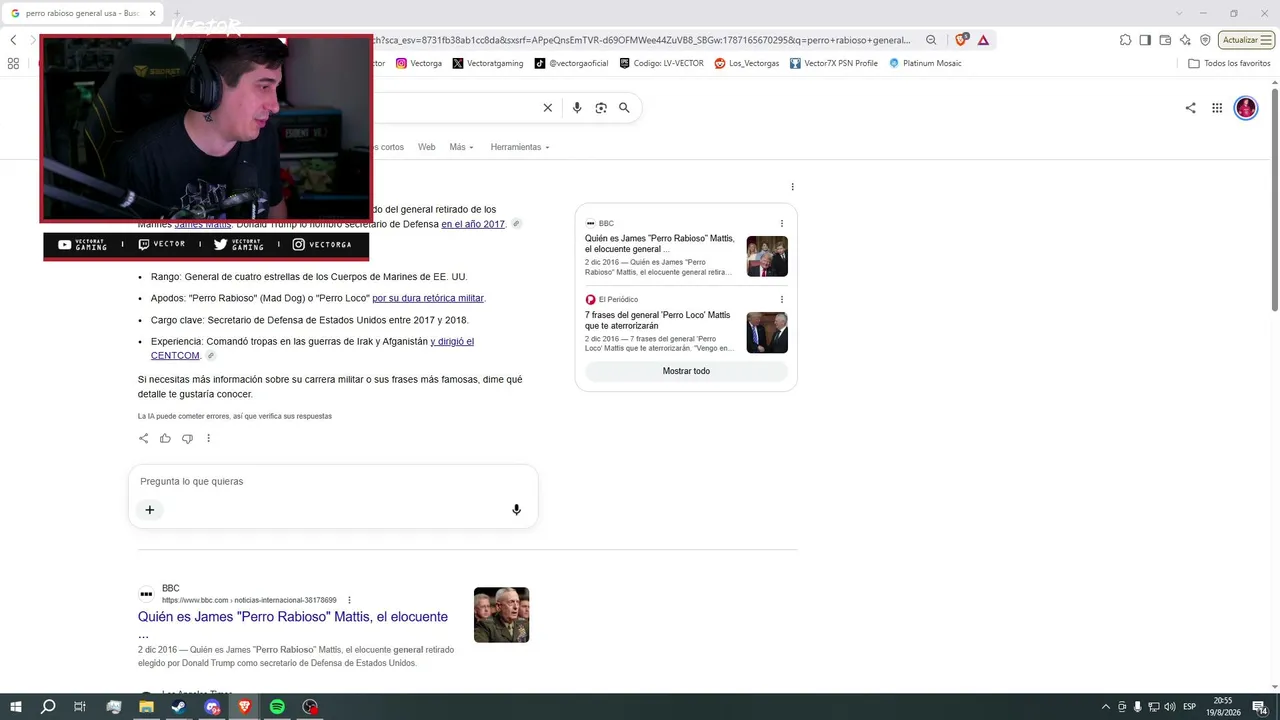
Task: Click link icon after CENTCOM
Action: click(x=210, y=356)
